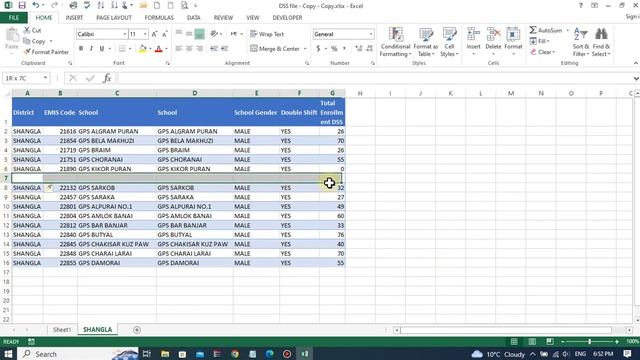
Task: Open the font name Calibri dropdown
Action: click(x=124, y=34)
